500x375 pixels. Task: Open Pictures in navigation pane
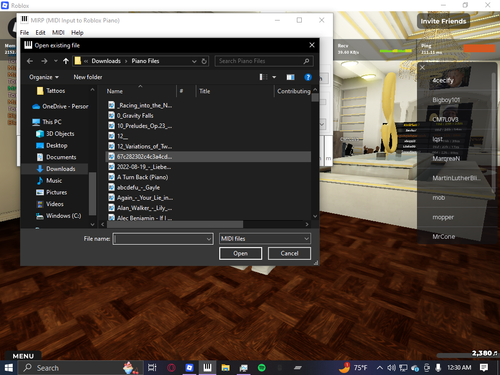tap(52, 192)
